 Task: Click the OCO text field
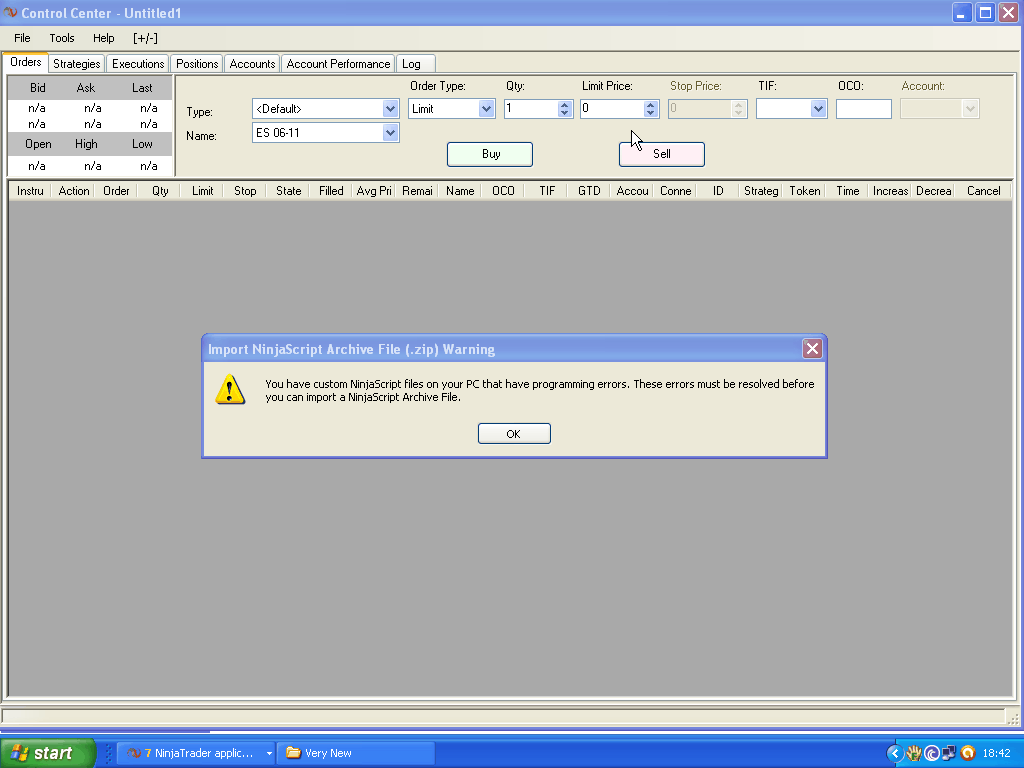tap(863, 108)
